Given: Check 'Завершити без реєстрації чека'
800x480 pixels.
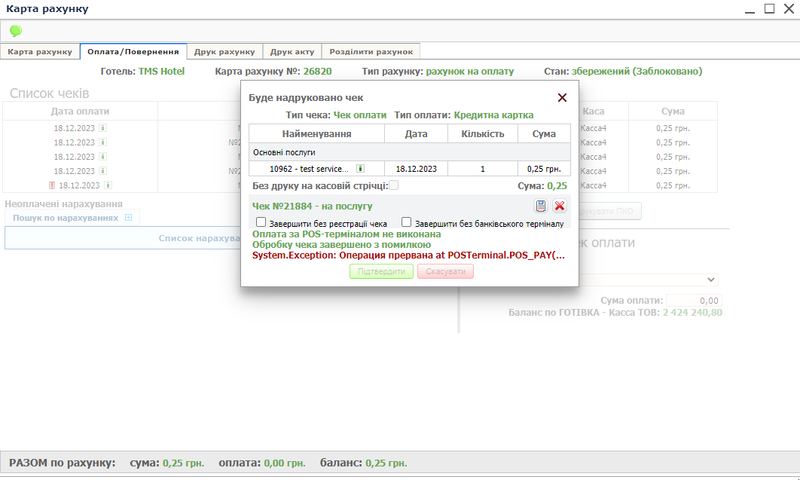Looking at the screenshot, I should 261,223.
